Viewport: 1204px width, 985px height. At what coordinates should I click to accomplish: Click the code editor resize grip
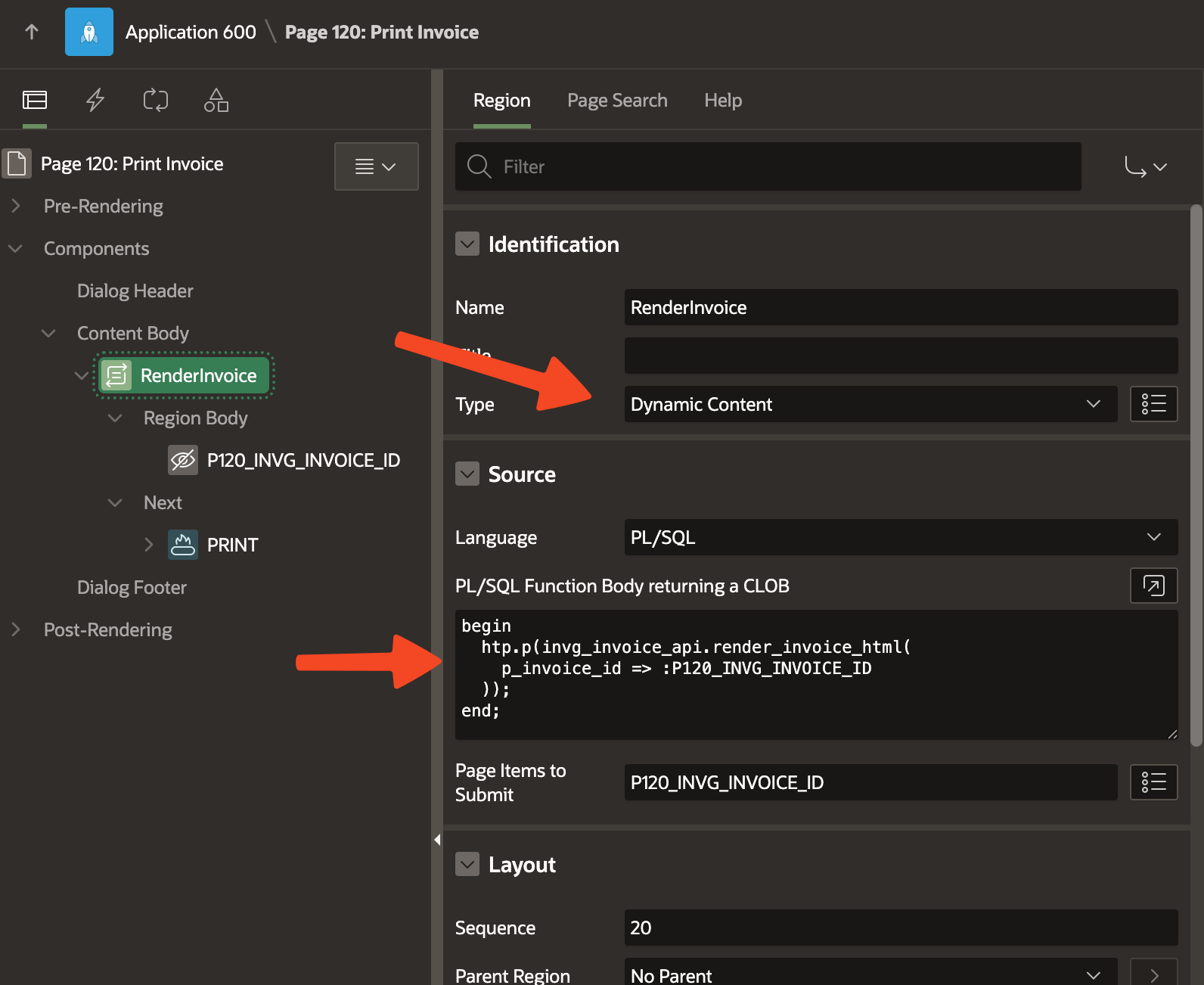[1171, 733]
